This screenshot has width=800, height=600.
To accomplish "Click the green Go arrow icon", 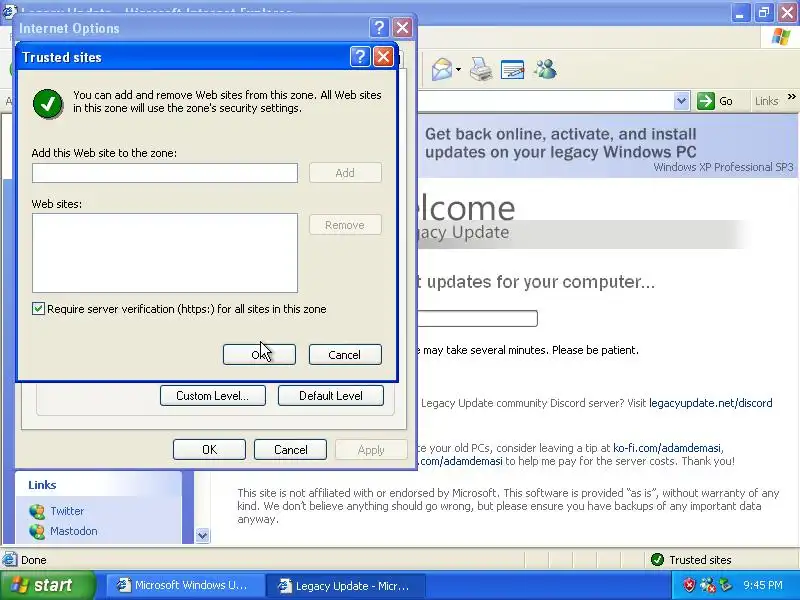I will (706, 101).
